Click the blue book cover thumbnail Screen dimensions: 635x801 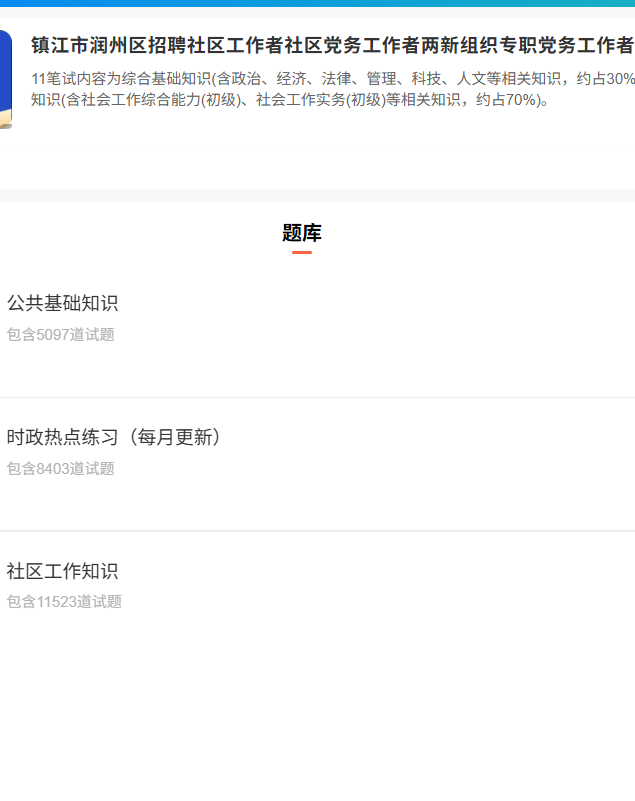click(x=6, y=79)
